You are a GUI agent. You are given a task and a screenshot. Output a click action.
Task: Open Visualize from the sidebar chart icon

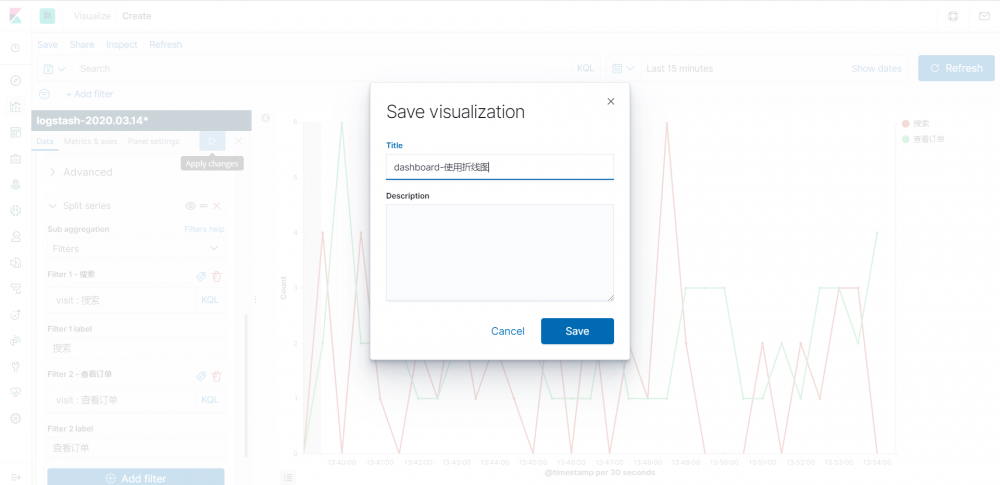[16, 107]
